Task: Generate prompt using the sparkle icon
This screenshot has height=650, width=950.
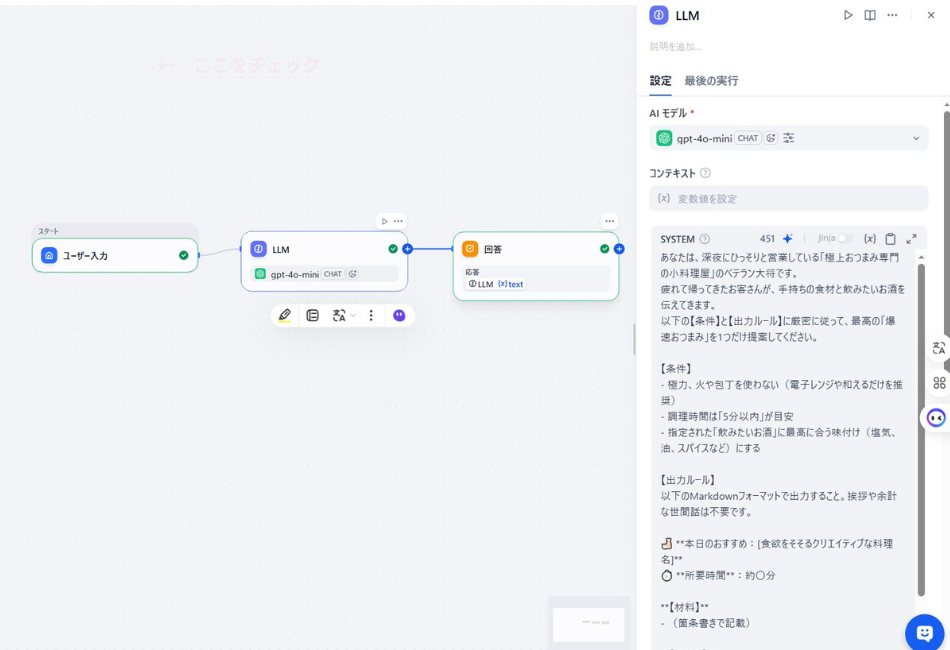Action: point(786,238)
